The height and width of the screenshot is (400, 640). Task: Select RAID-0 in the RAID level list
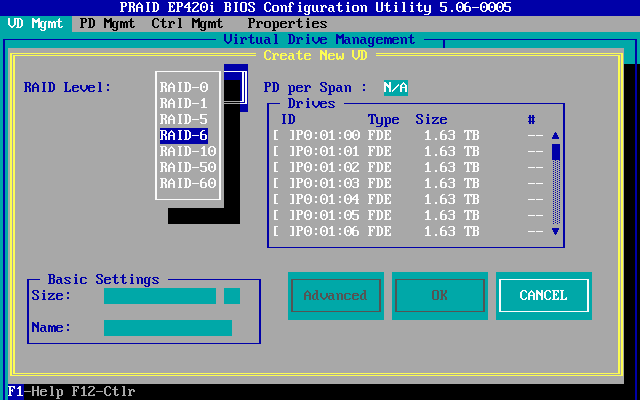(x=184, y=87)
